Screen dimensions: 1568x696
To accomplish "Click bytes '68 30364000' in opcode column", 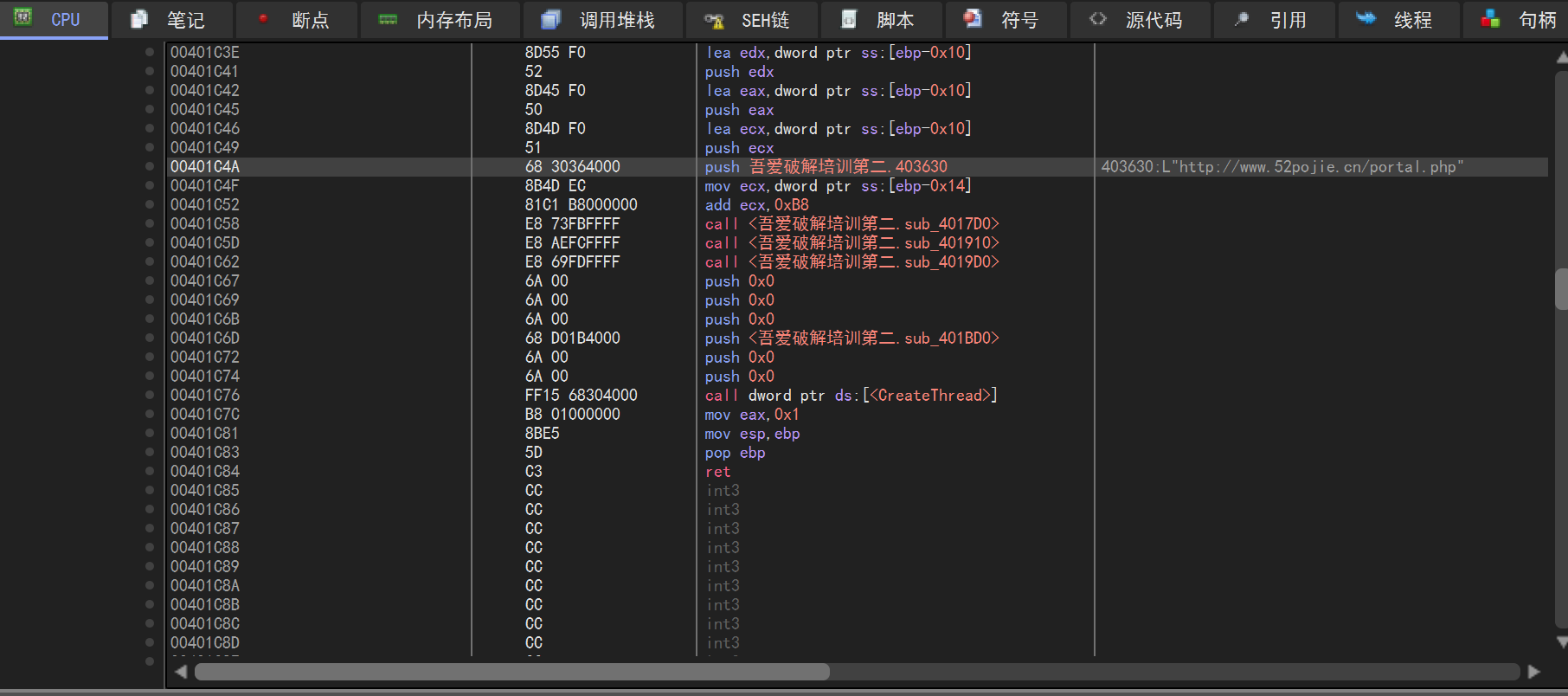I will (573, 167).
